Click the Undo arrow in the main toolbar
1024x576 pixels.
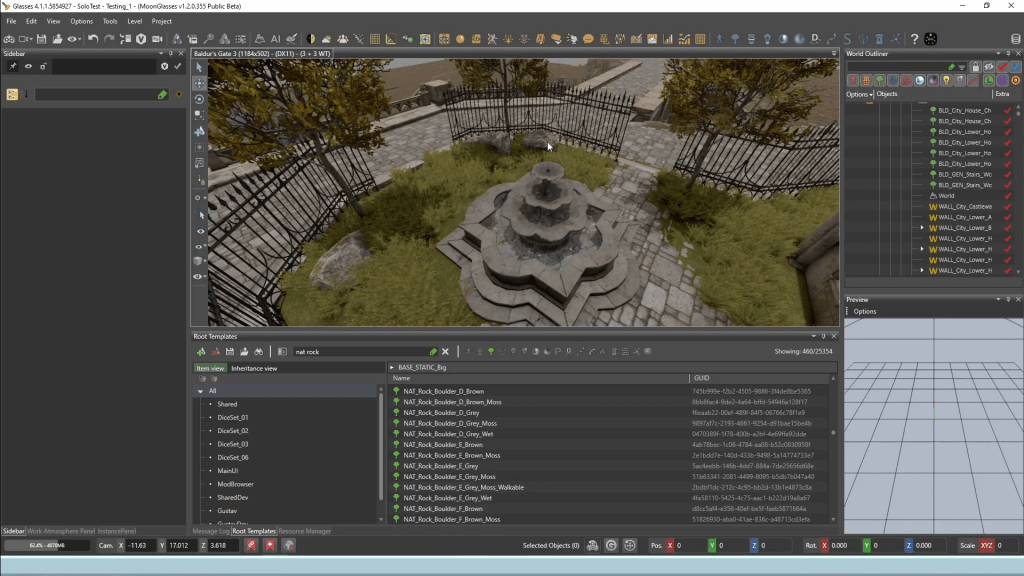[93, 39]
